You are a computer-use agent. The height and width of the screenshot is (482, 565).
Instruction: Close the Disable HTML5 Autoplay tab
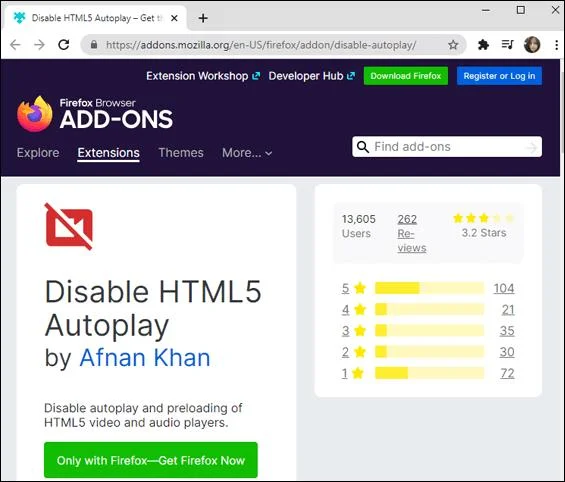pos(174,18)
